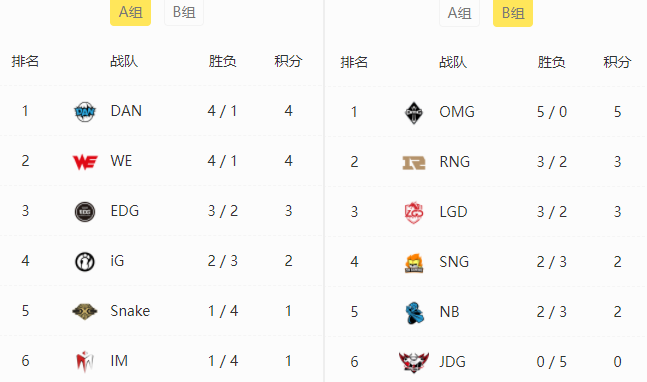Image resolution: width=647 pixels, height=382 pixels.
Task: Open the EDG team logo
Action: pyautogui.click(x=85, y=212)
